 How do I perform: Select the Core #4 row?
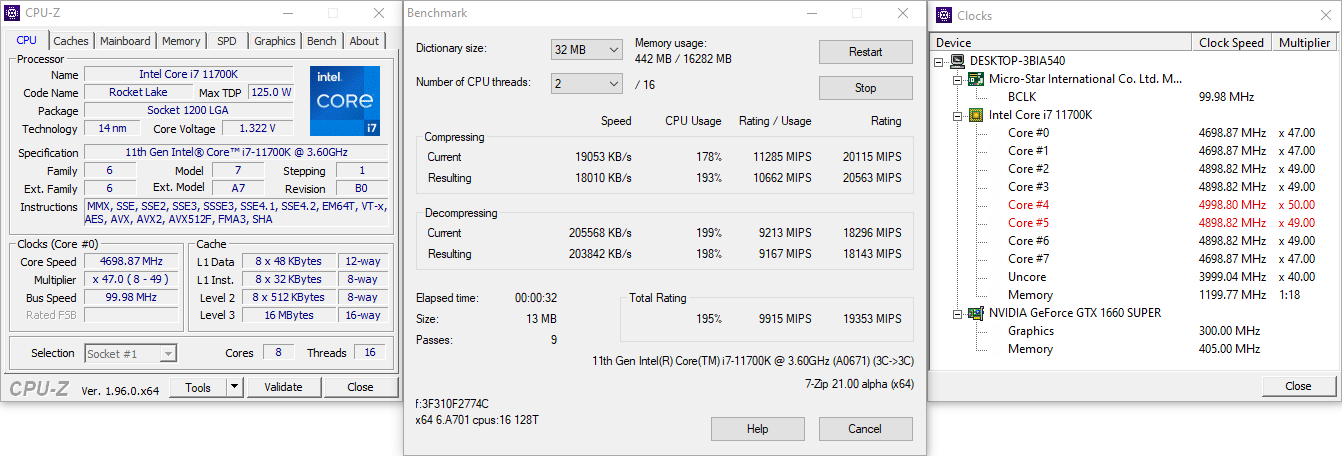tap(1028, 205)
